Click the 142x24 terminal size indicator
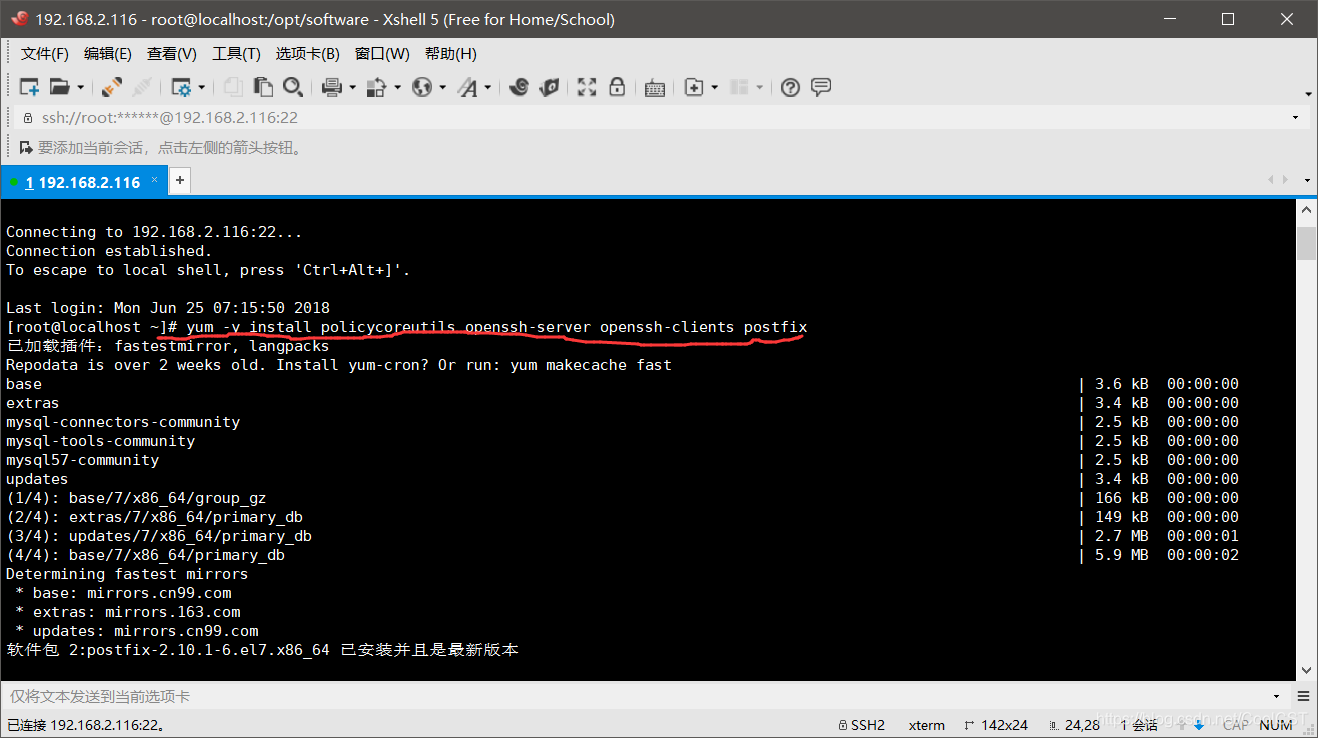The width and height of the screenshot is (1318, 738). tap(997, 725)
